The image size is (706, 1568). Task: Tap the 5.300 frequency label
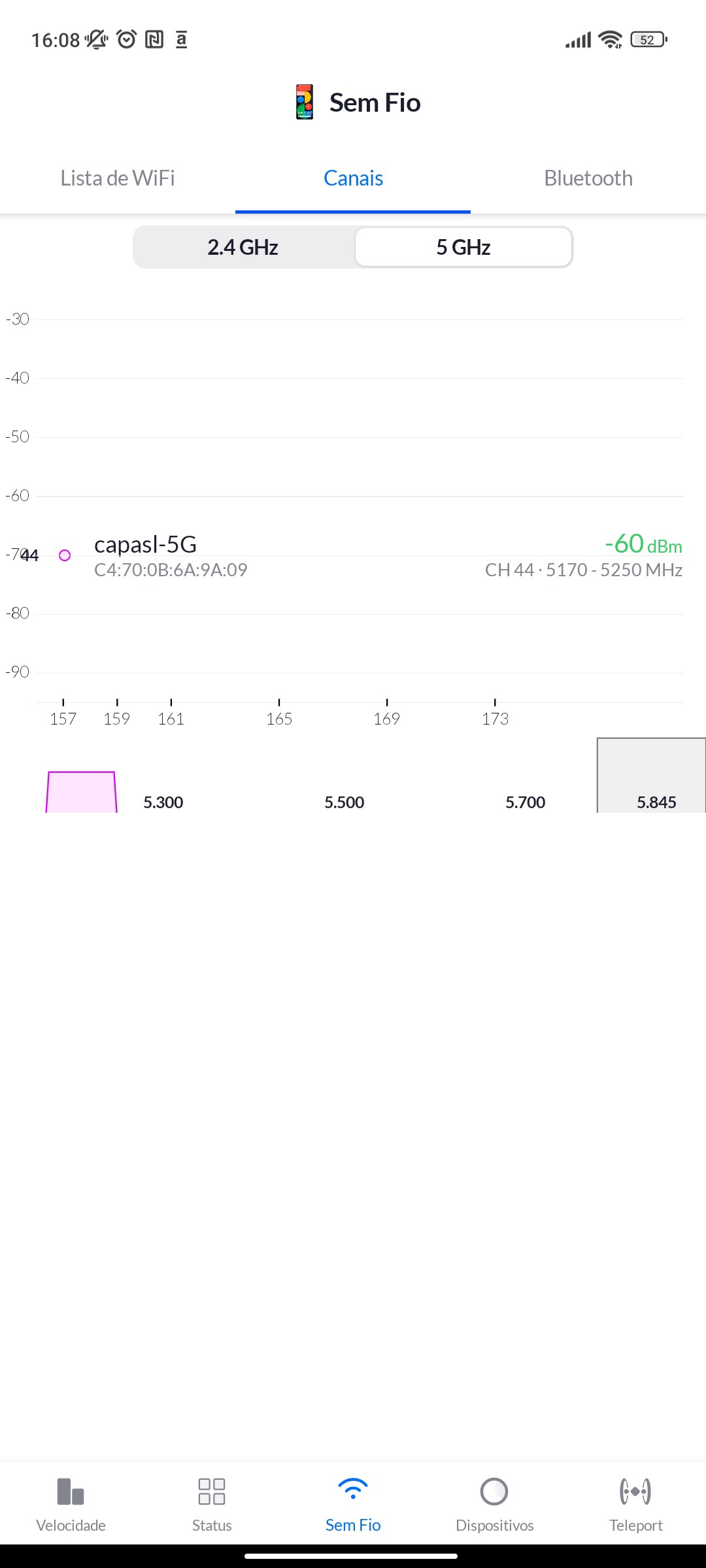click(x=163, y=802)
